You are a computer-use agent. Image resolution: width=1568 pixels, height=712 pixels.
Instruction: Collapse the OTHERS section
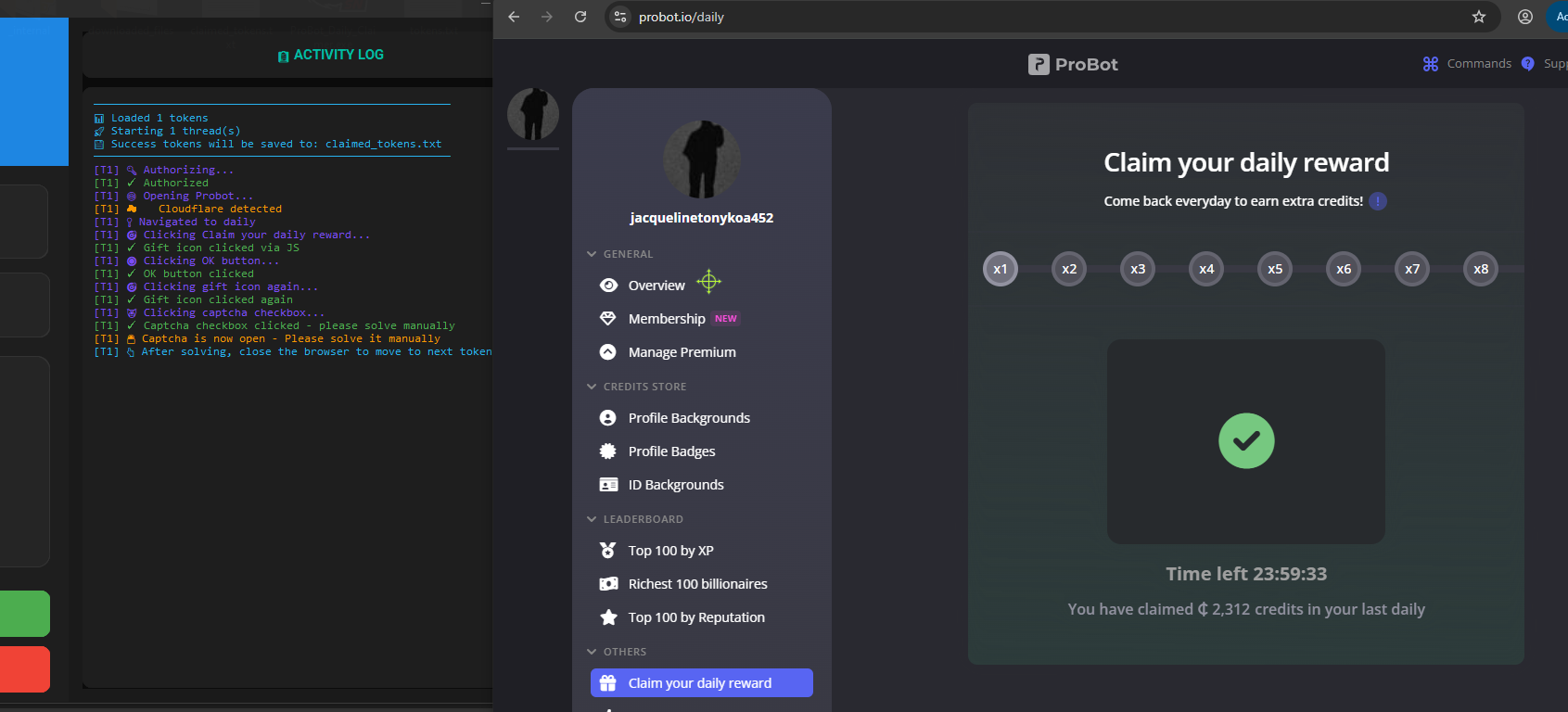pos(592,652)
